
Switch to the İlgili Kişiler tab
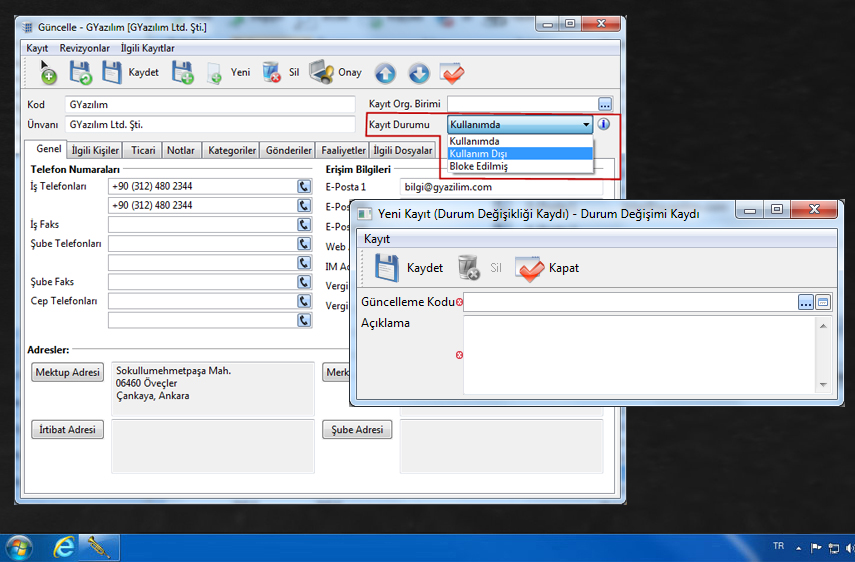(x=95, y=151)
